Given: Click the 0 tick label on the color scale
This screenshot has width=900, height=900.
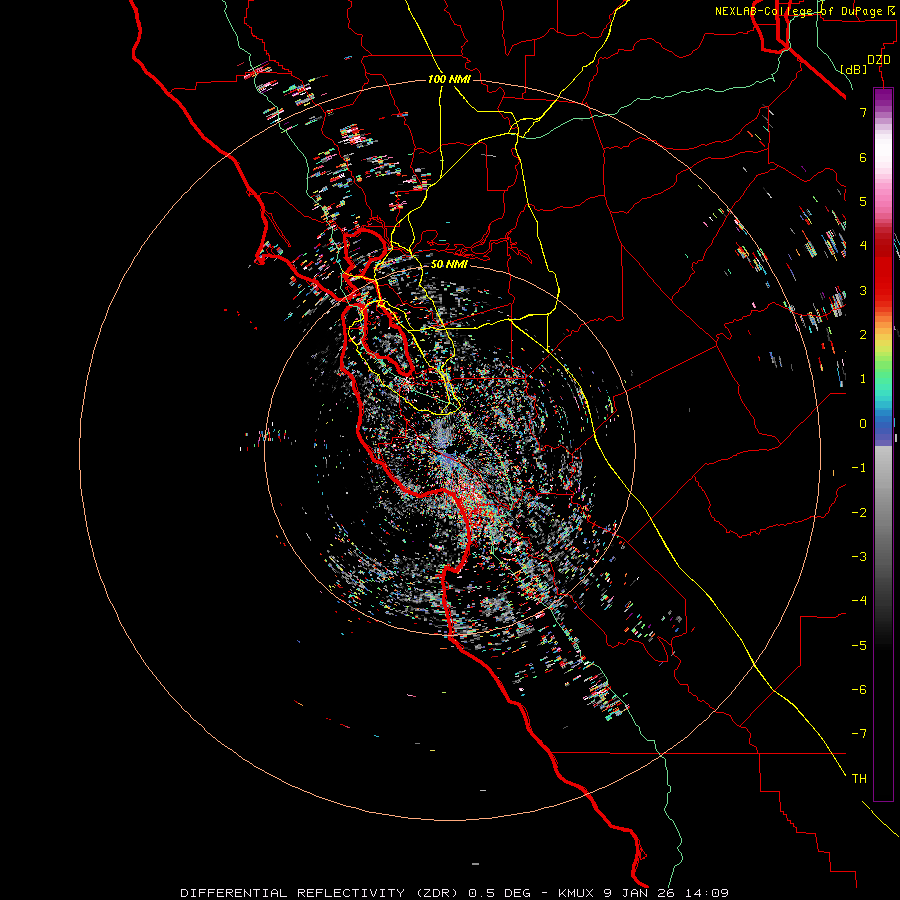Looking at the screenshot, I should point(863,424).
